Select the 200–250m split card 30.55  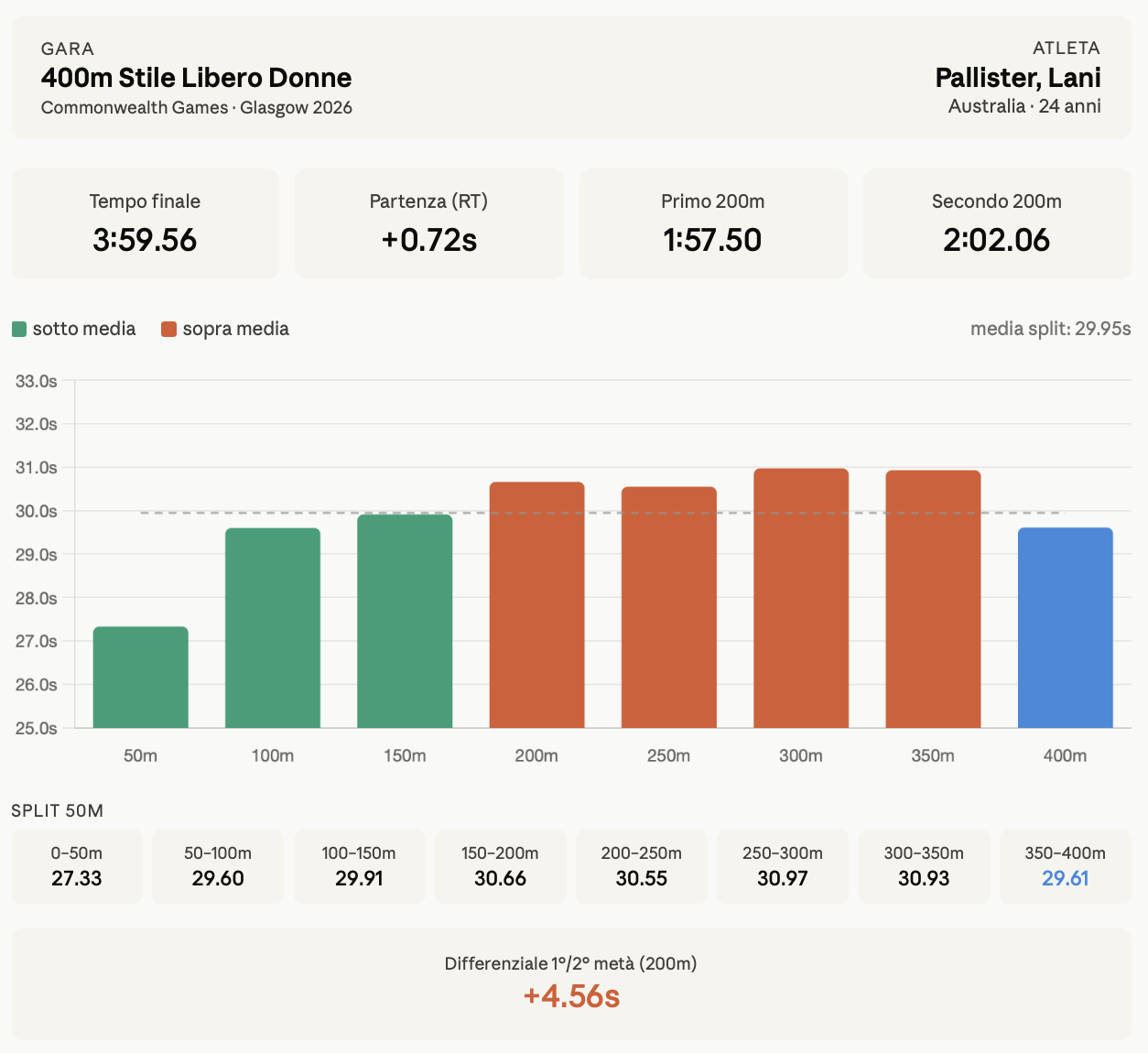[642, 866]
